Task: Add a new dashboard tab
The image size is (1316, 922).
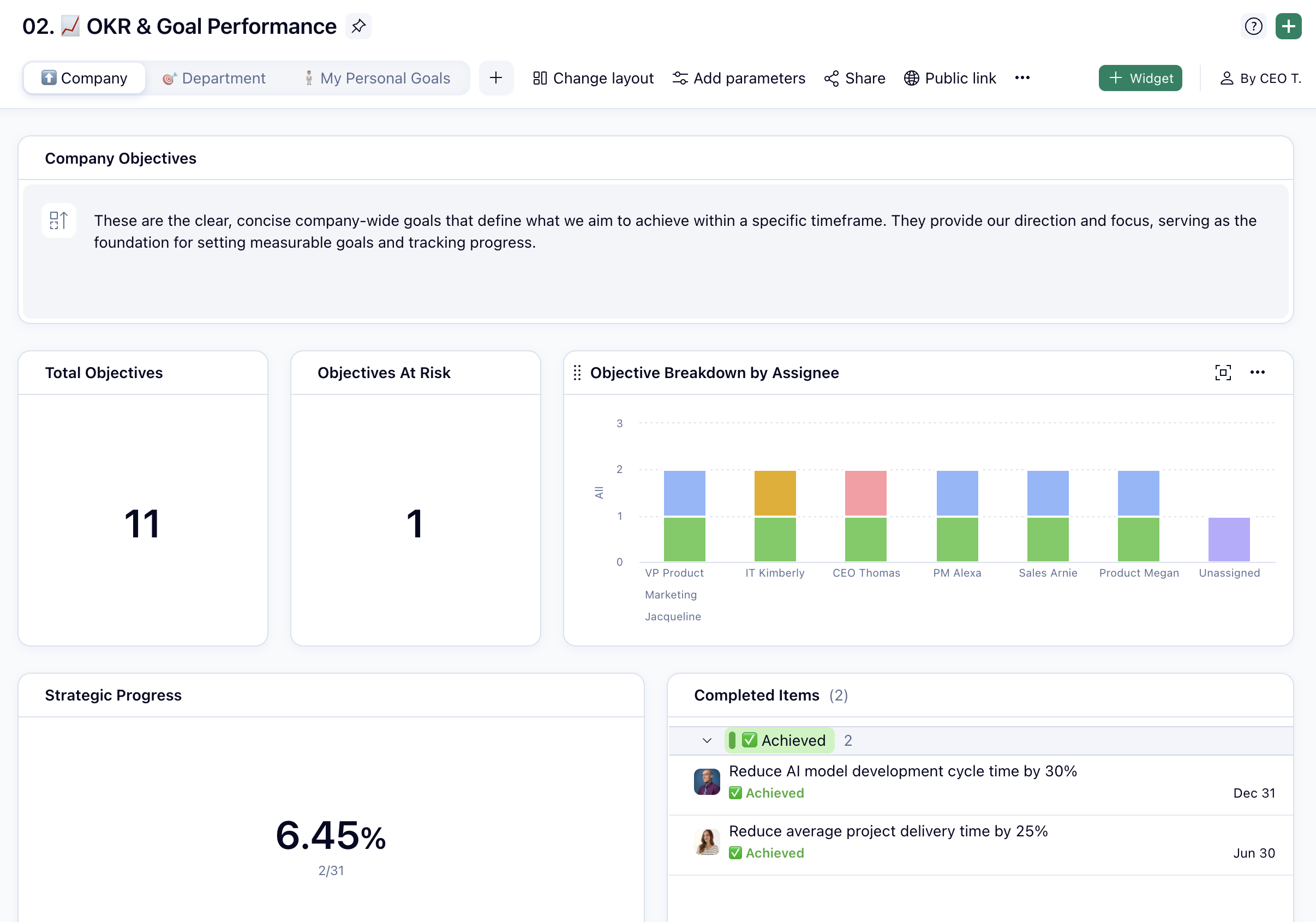Action: (497, 78)
